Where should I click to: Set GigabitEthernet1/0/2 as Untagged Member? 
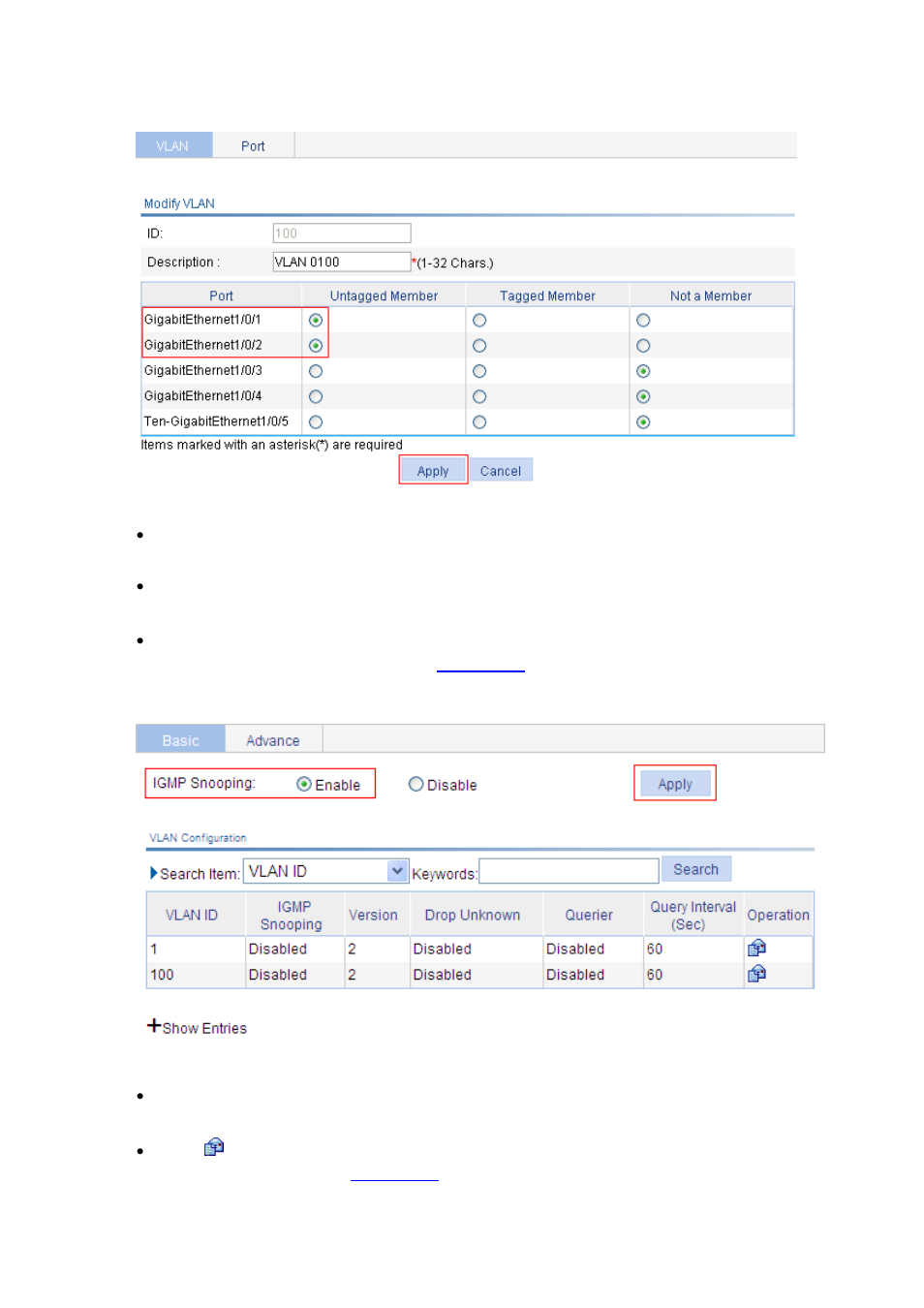tap(316, 345)
